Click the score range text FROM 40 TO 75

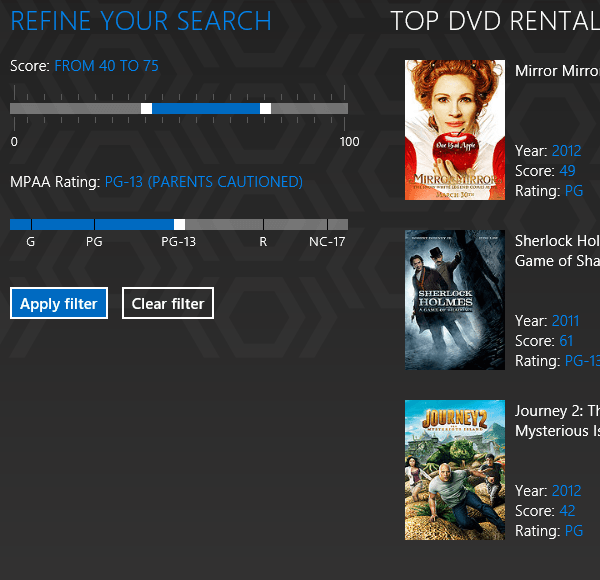click(x=106, y=66)
